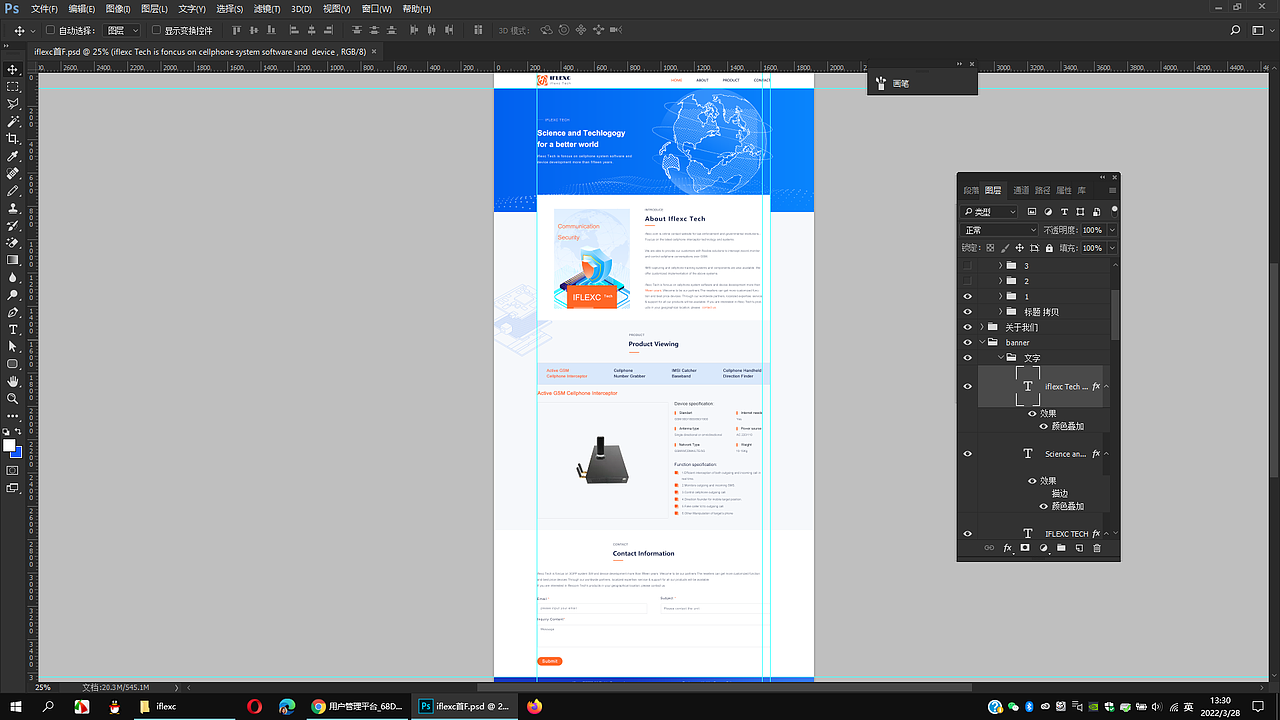Open the 不透明度 opacity dropdown arrow

pos(1112,230)
